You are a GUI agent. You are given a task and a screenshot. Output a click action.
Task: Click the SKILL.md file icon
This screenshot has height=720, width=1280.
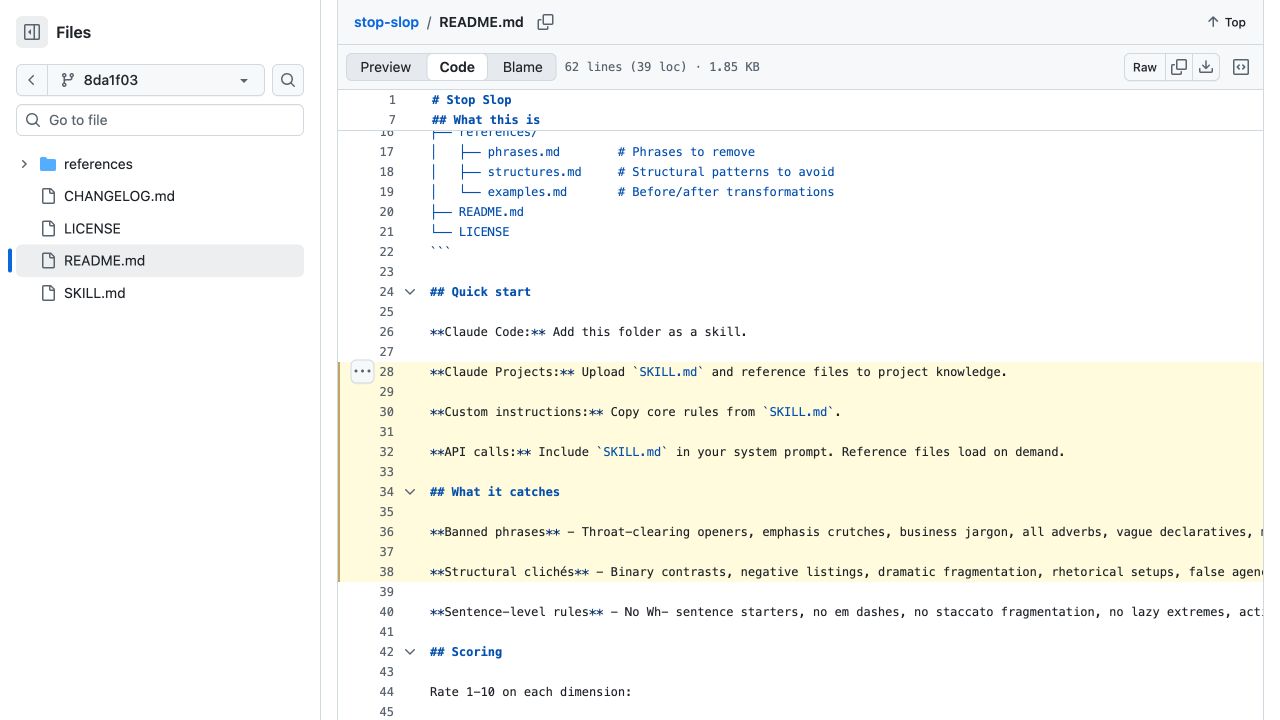48,293
